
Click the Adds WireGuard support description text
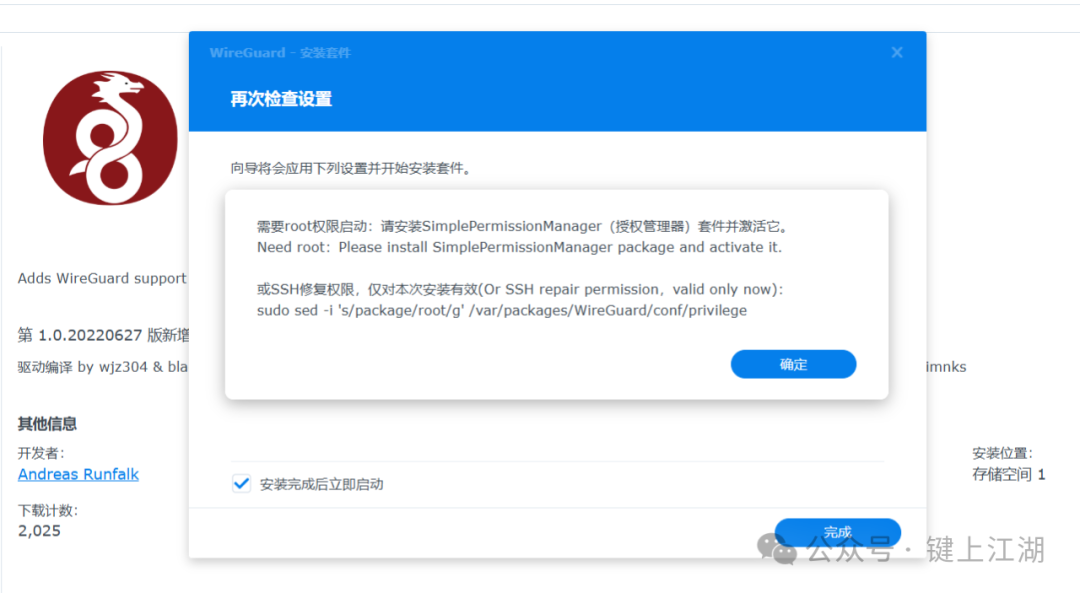(102, 278)
